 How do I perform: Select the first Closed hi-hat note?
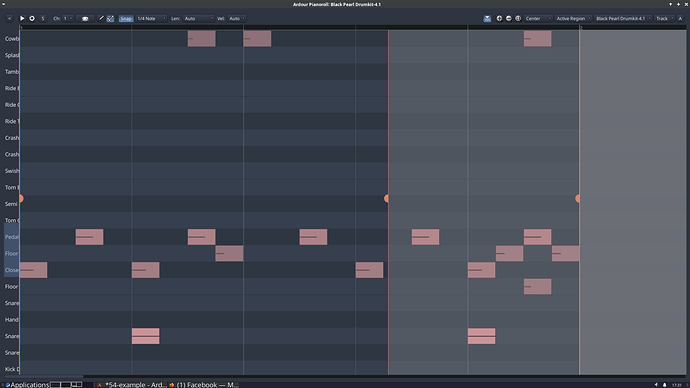[x=33, y=270]
